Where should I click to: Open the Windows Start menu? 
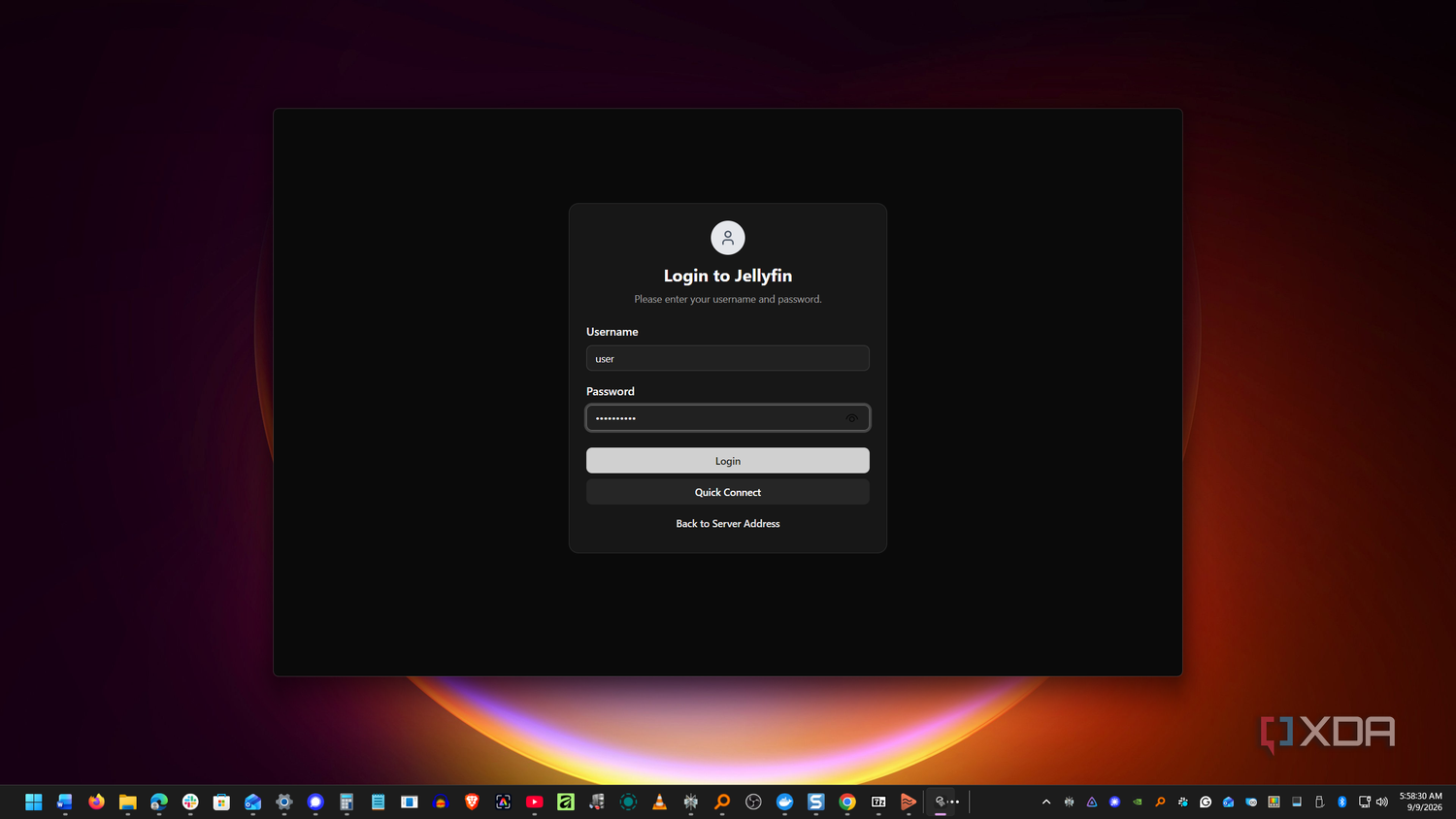(x=34, y=802)
